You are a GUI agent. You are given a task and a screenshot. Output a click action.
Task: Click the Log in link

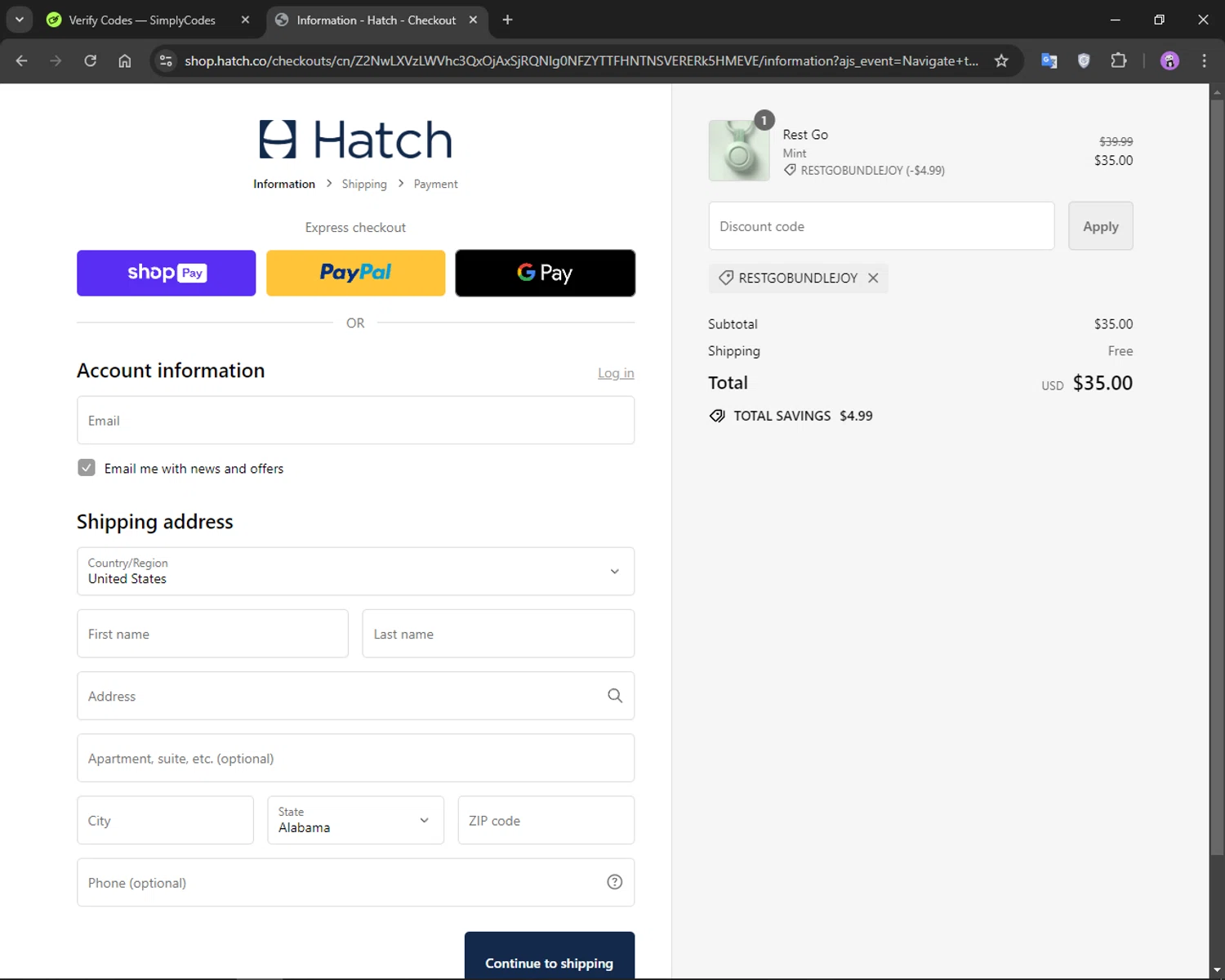(616, 373)
